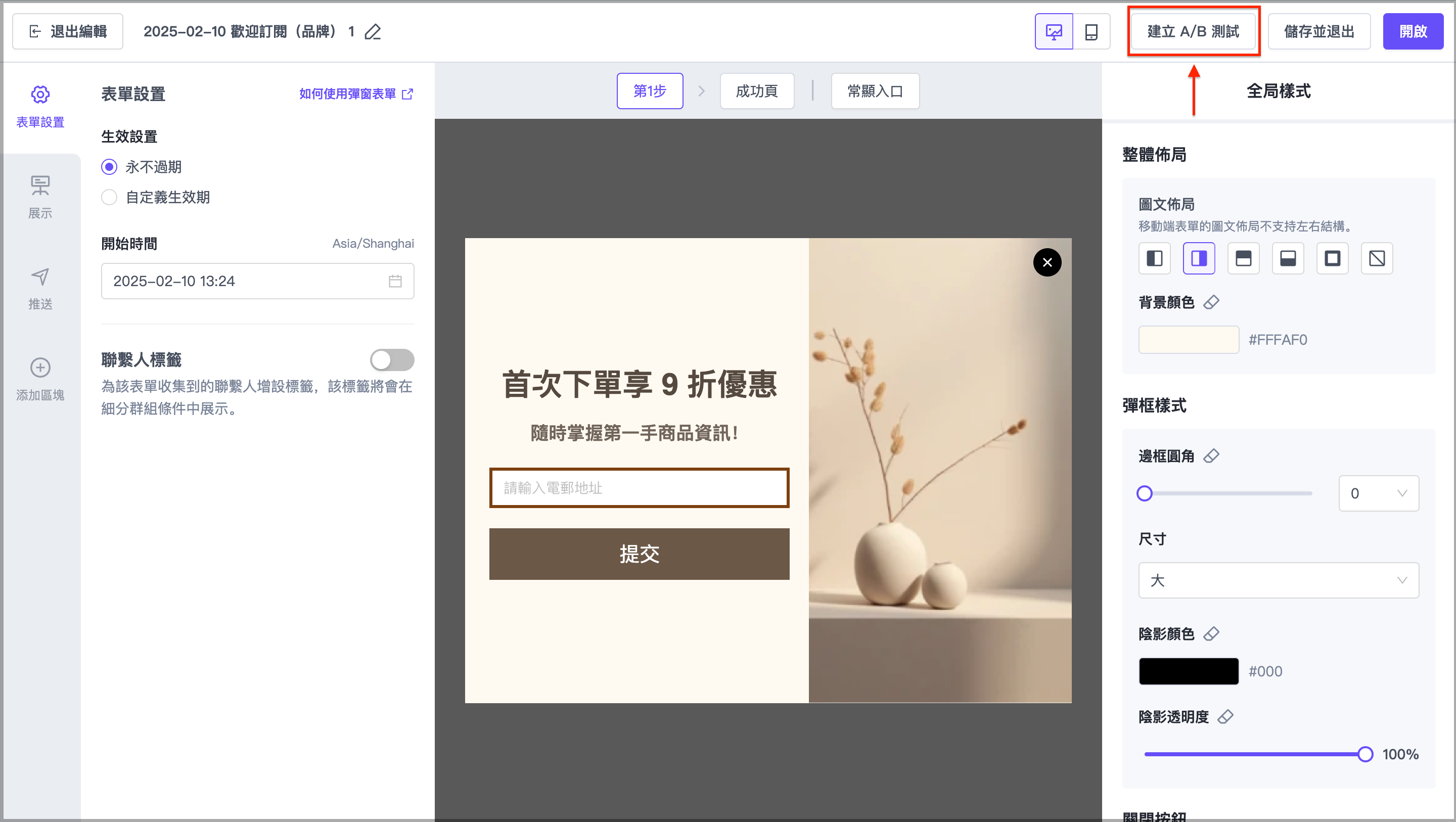Choose the 自定義生效期 radio option

tap(109, 197)
